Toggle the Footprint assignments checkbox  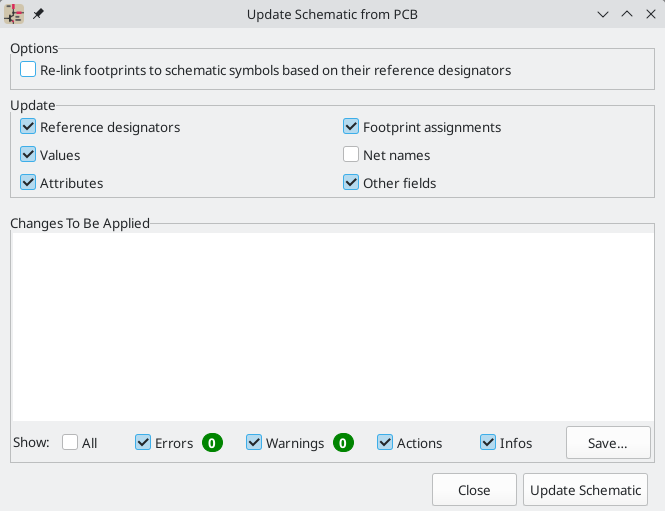(x=351, y=127)
